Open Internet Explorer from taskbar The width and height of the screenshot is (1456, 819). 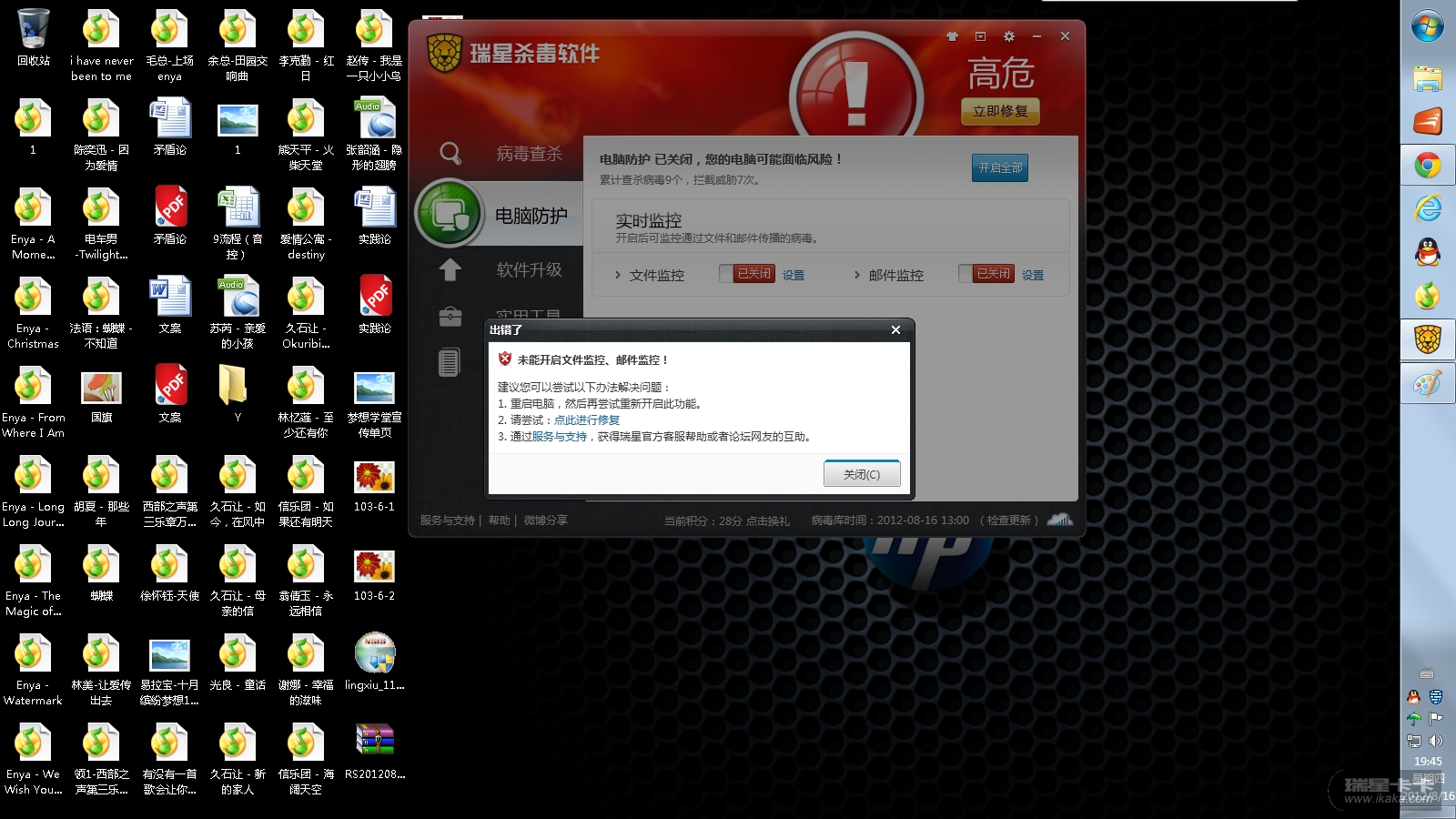click(1428, 208)
